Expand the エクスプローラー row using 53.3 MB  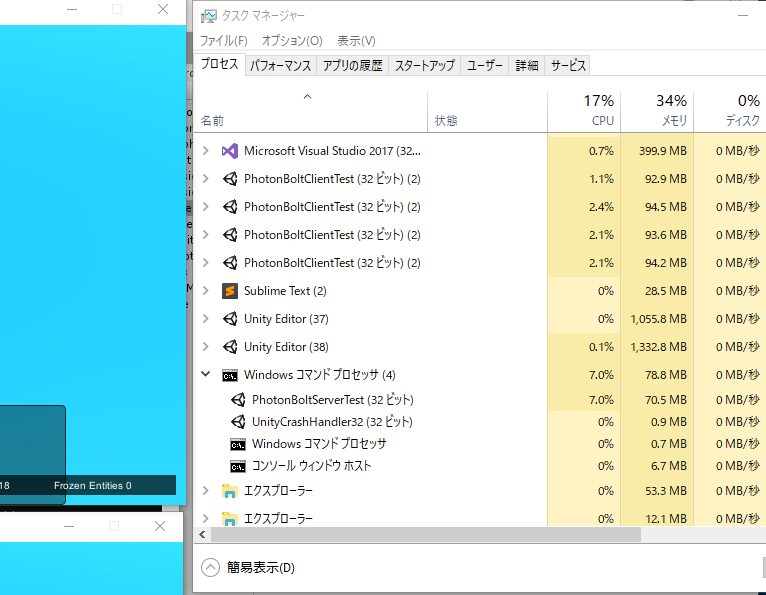206,490
